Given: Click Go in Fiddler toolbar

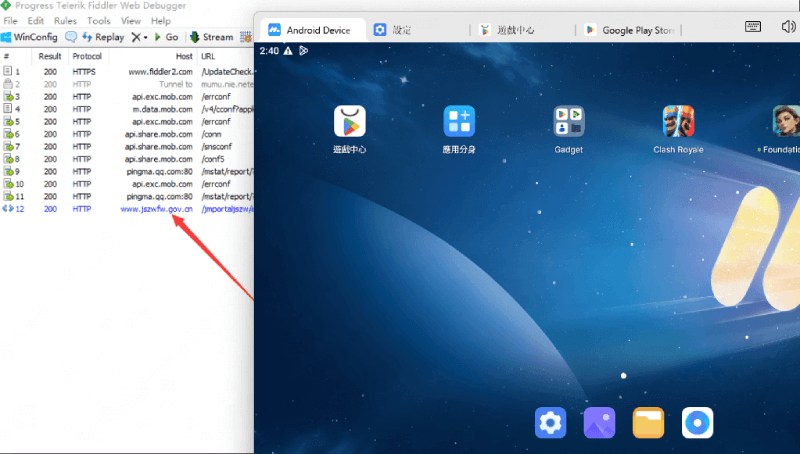Looking at the screenshot, I should 166,37.
